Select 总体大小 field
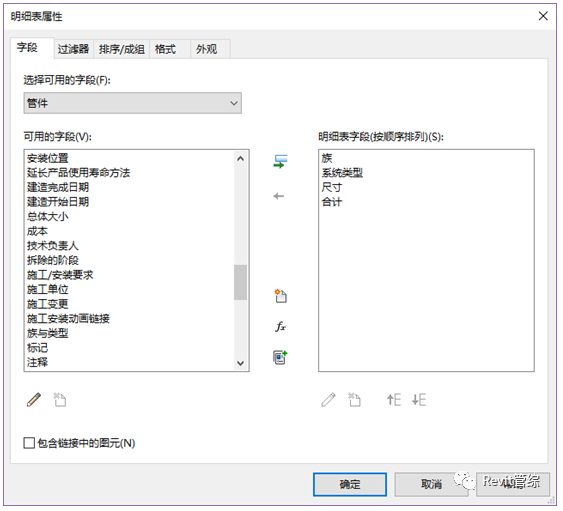This screenshot has height=511, width=563. (47, 217)
